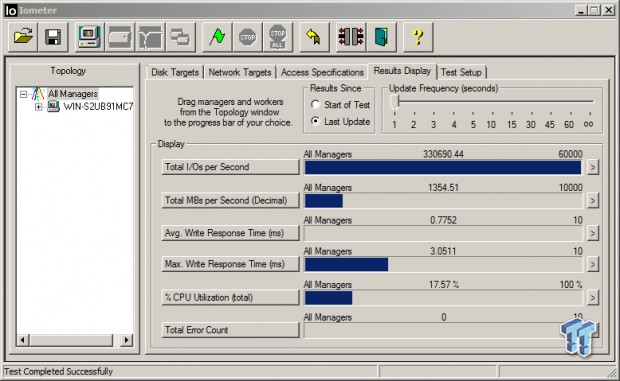
Task: Collapse the All Managers tree node
Action: pyautogui.click(x=23, y=94)
